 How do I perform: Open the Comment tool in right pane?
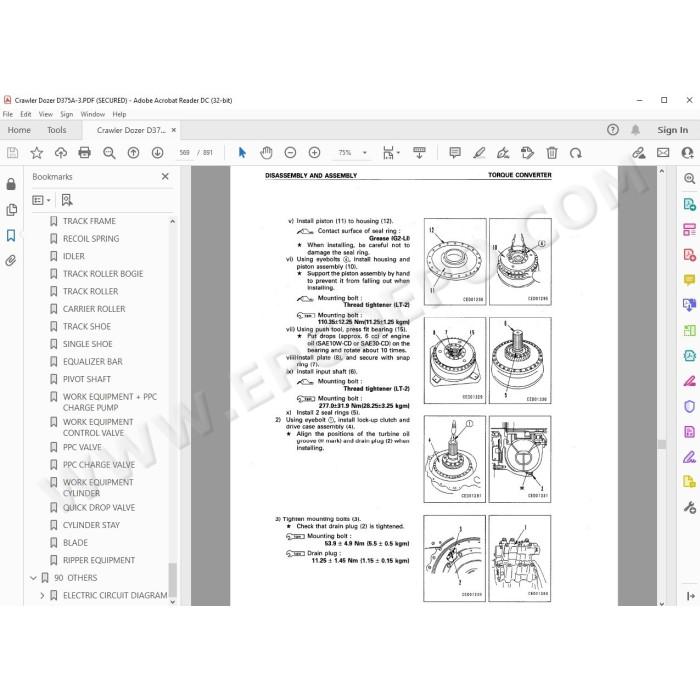click(x=689, y=280)
